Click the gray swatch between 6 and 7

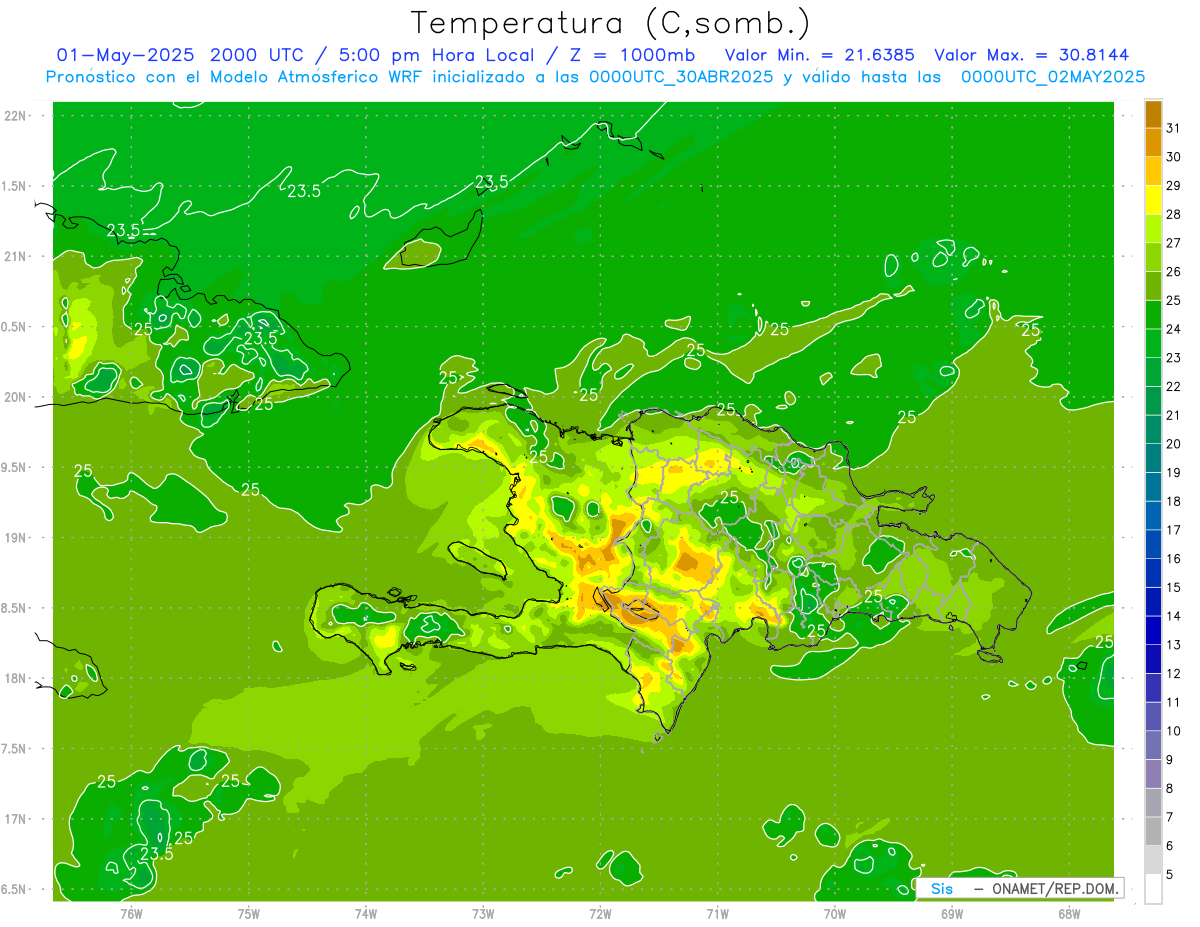(x=1153, y=832)
